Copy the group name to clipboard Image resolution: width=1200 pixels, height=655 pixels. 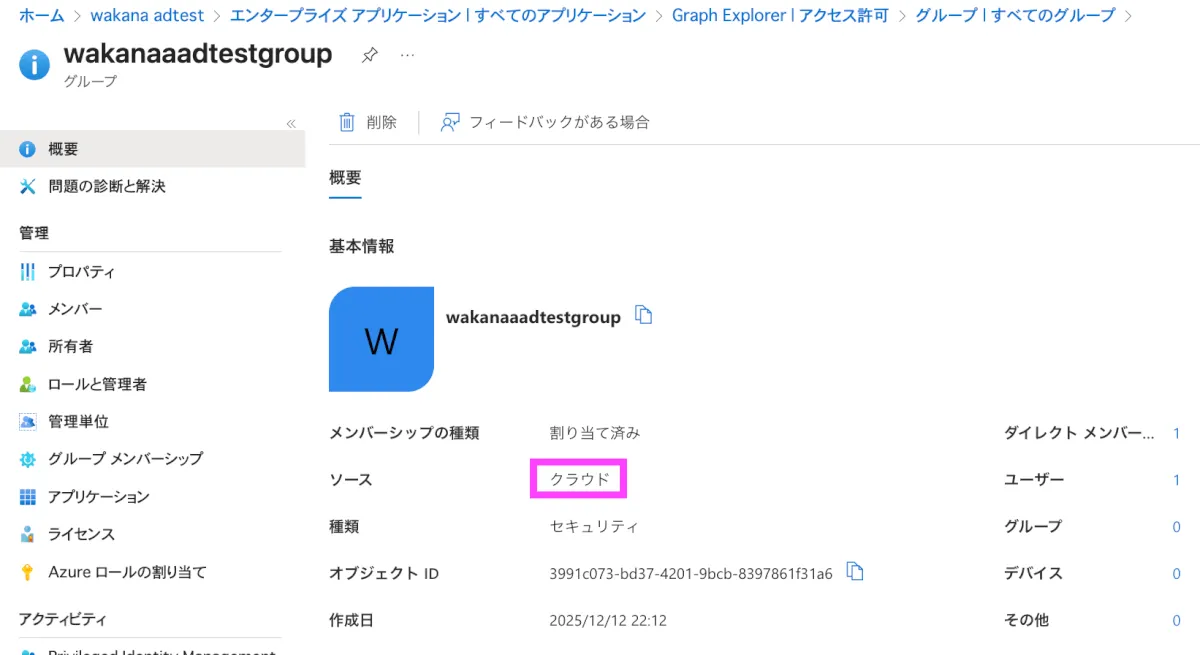pyautogui.click(x=645, y=316)
